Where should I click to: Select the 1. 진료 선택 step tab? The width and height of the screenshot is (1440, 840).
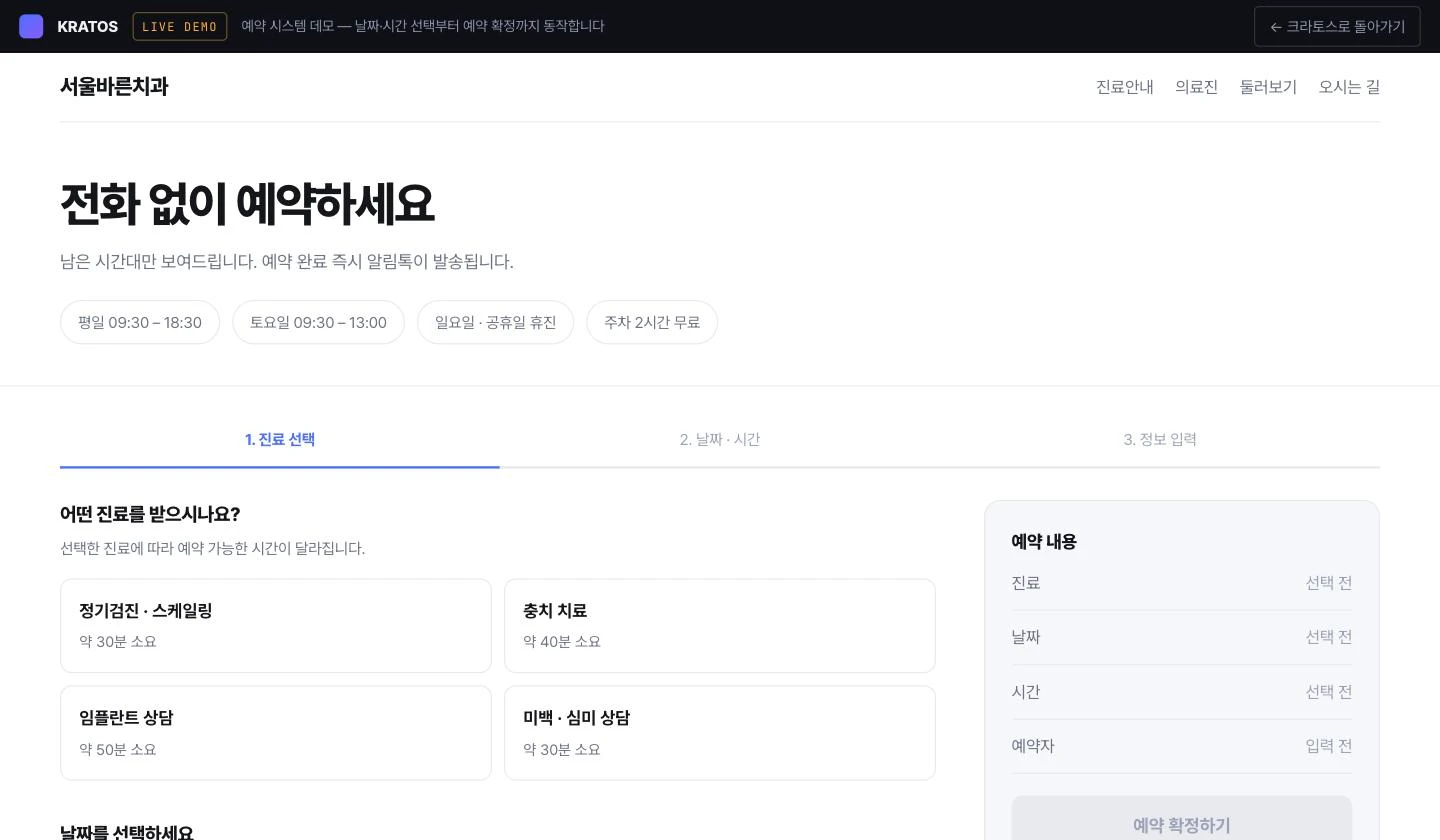(280, 440)
